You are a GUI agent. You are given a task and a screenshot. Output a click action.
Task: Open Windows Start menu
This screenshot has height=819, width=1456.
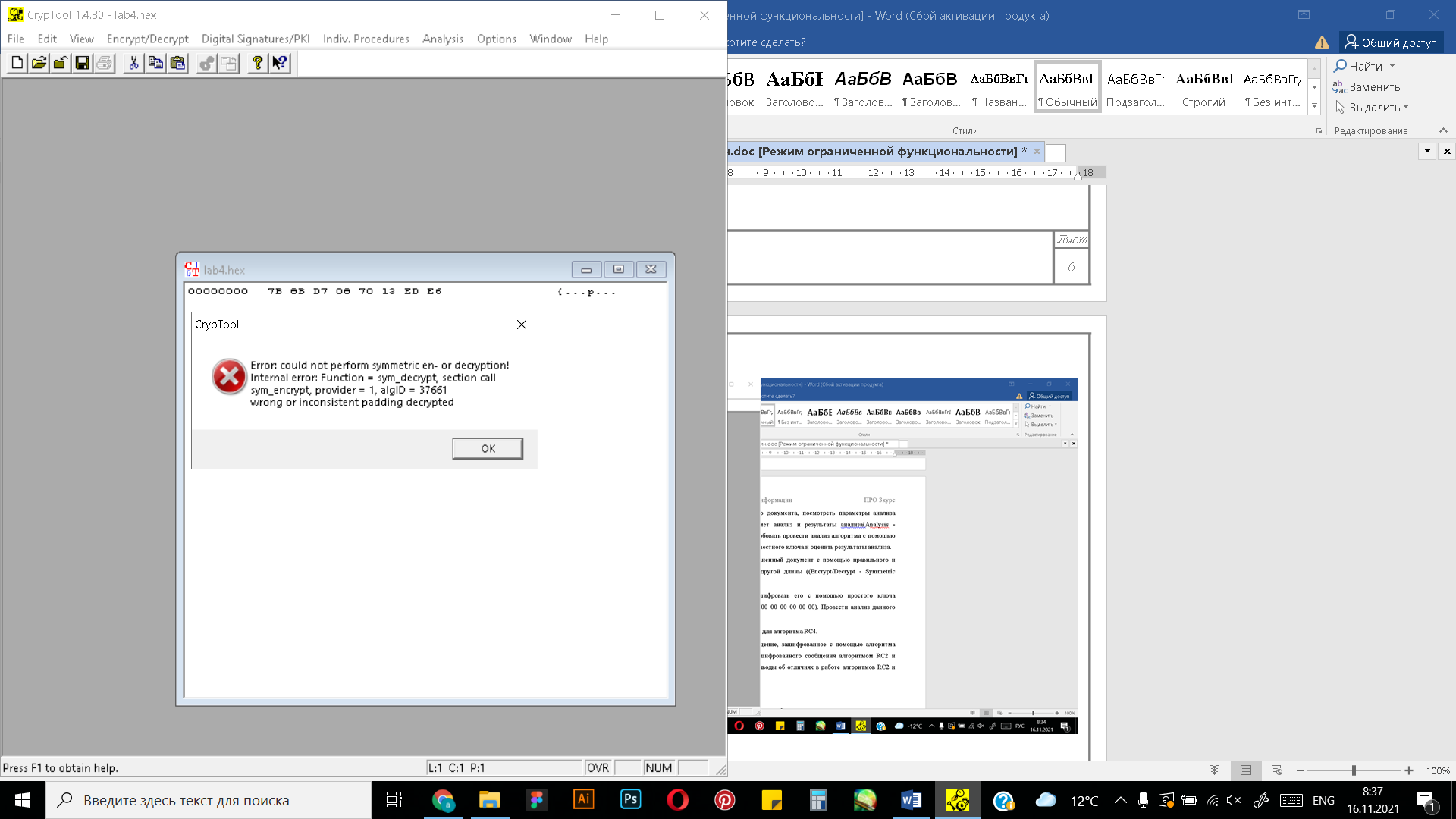[23, 800]
